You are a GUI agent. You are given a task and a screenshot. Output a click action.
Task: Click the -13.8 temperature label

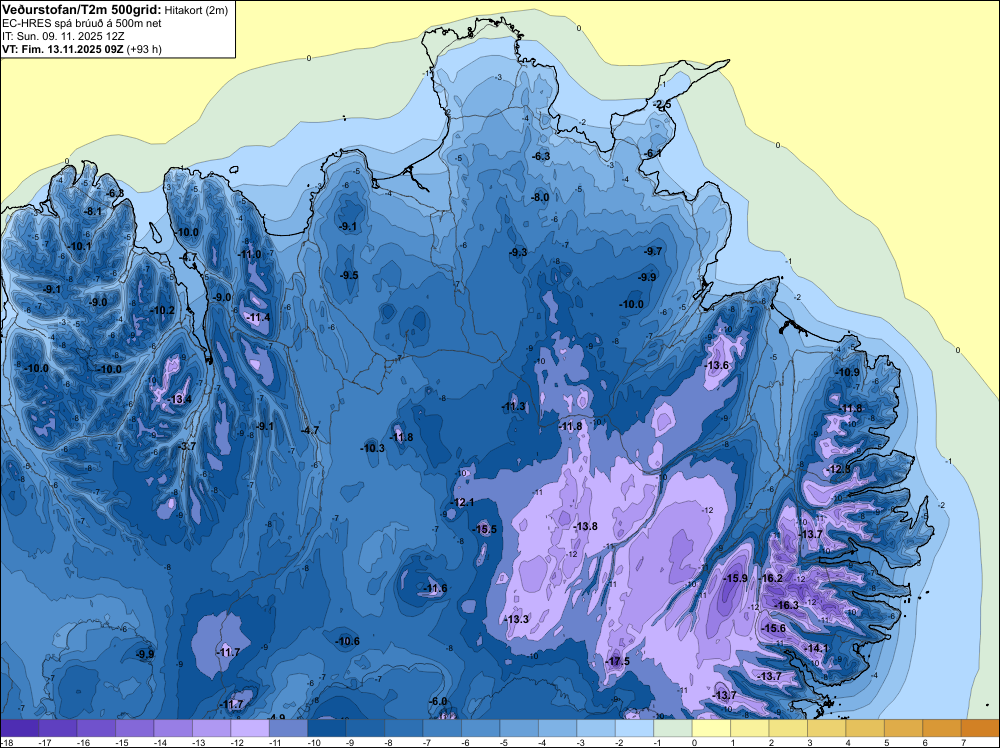pos(585,526)
